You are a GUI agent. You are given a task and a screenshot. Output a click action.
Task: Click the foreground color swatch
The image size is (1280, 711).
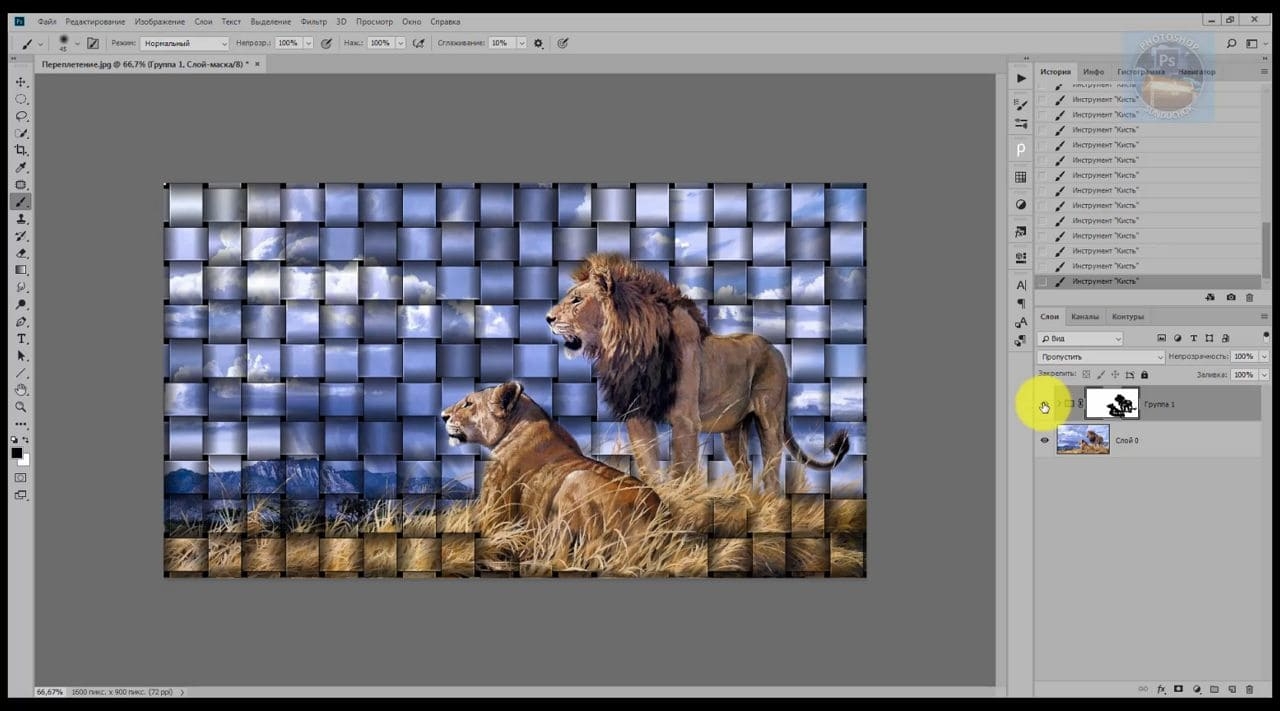17,453
